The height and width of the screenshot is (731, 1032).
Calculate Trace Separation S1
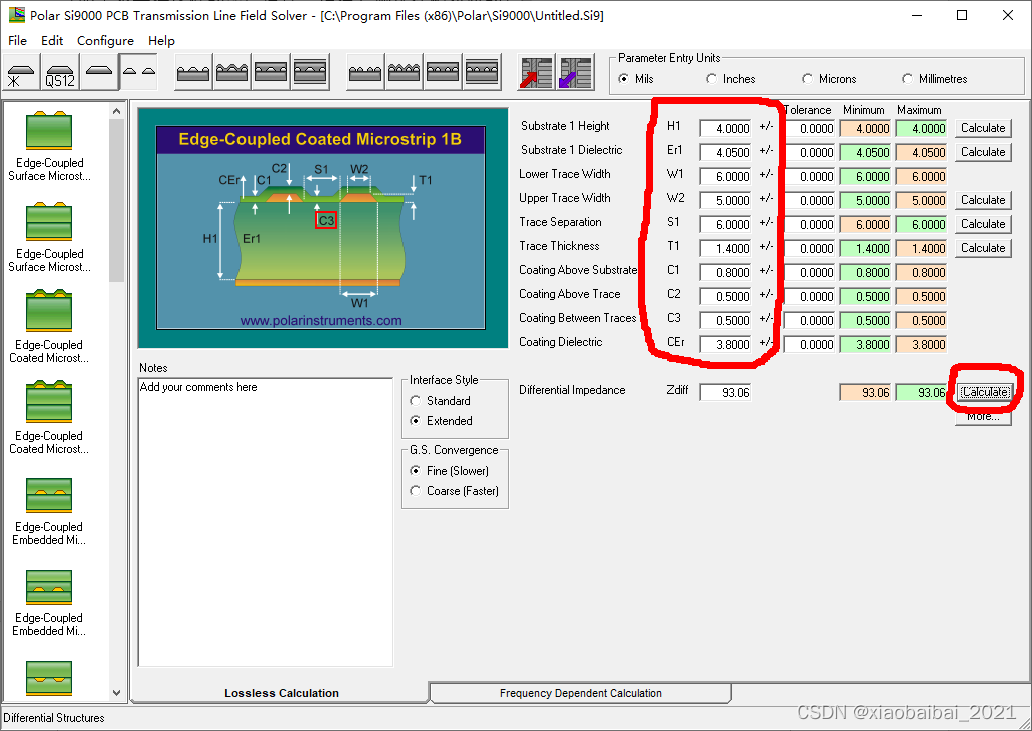[983, 224]
